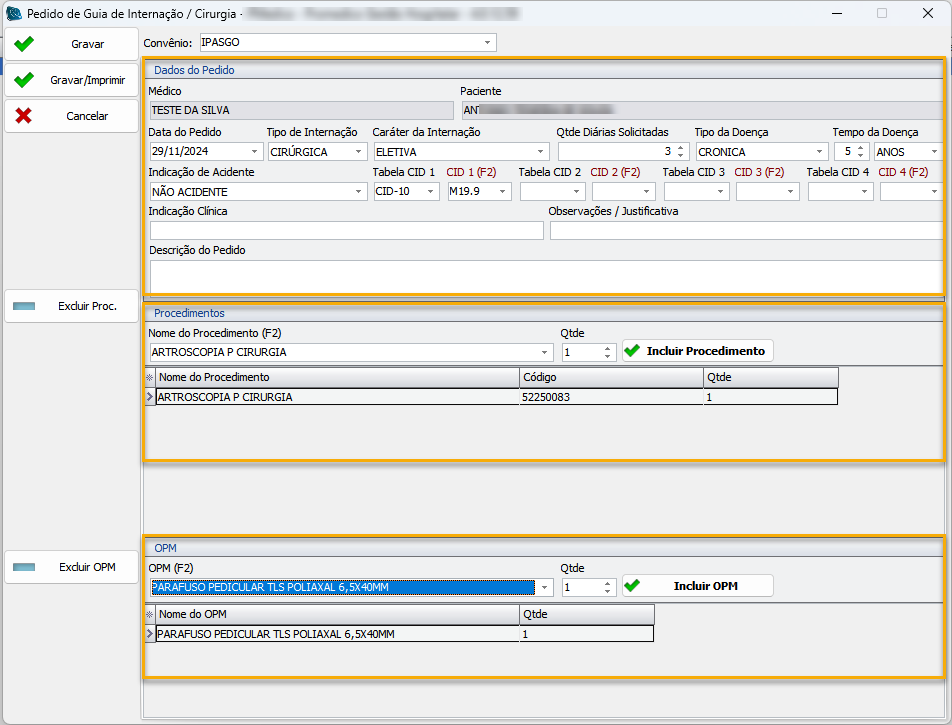Click Incluir Procedimento button
Image resolution: width=952 pixels, height=725 pixels.
coord(697,351)
